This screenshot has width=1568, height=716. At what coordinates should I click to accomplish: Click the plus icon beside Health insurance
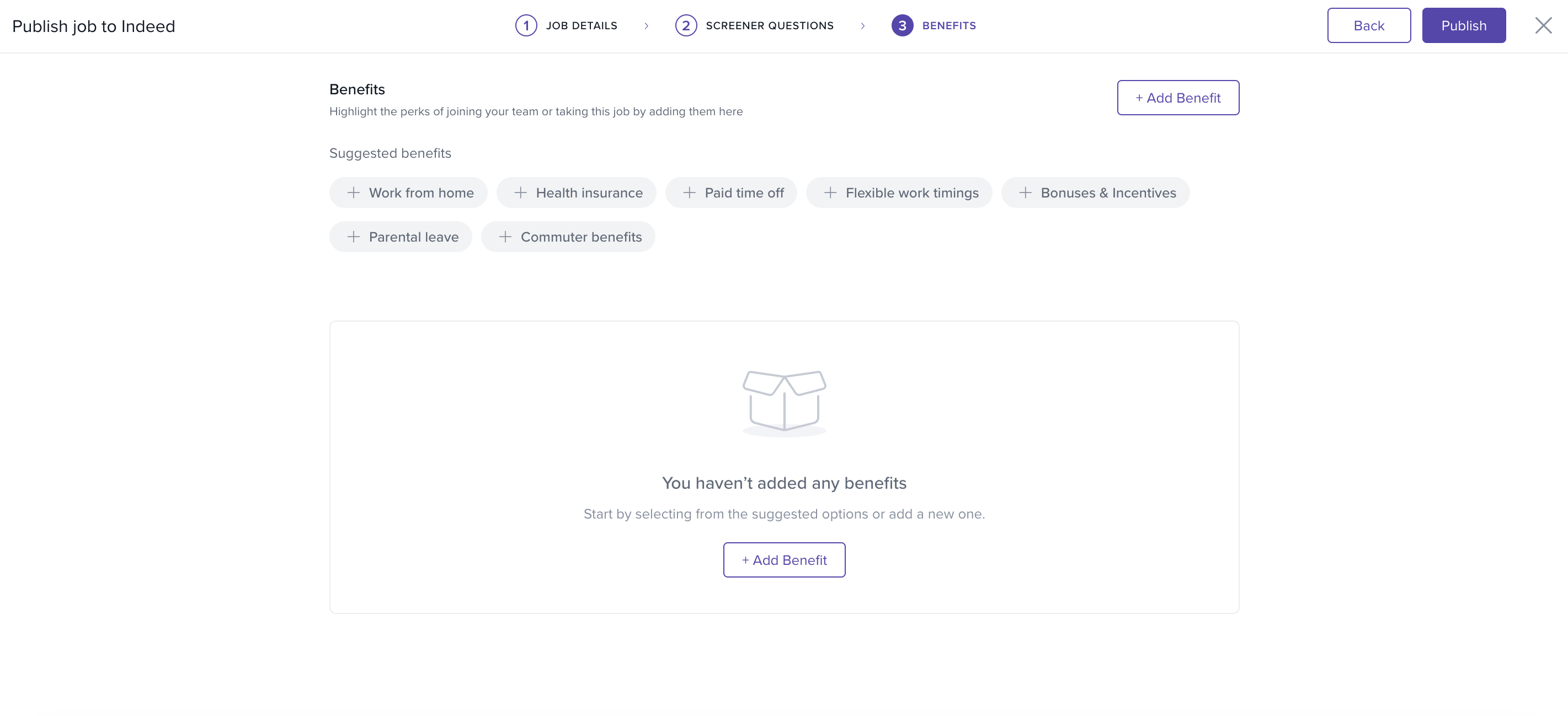coord(520,193)
